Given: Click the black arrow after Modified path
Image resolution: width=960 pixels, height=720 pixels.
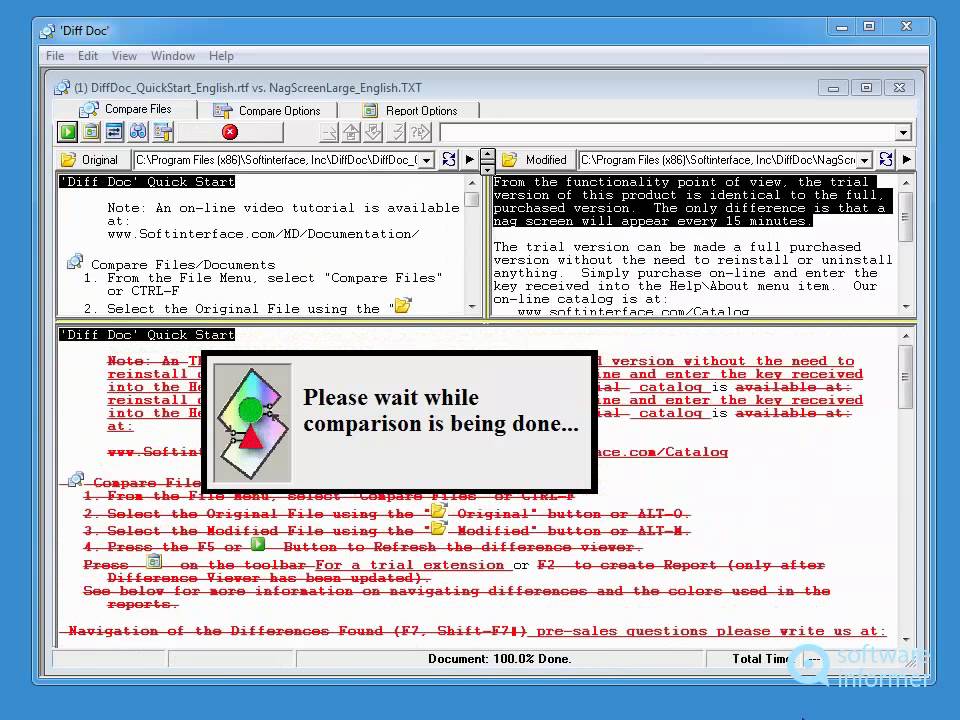Looking at the screenshot, I should pos(907,160).
